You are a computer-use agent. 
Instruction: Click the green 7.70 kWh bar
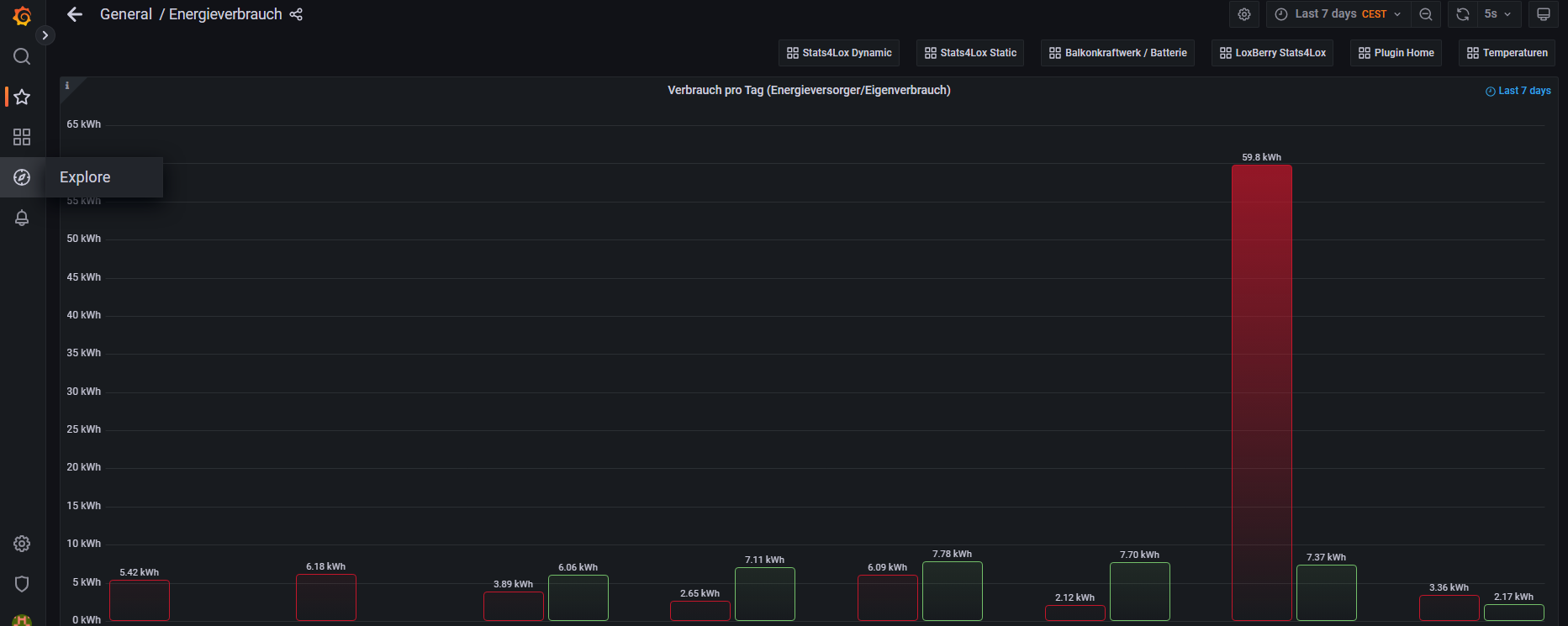pos(1140,592)
